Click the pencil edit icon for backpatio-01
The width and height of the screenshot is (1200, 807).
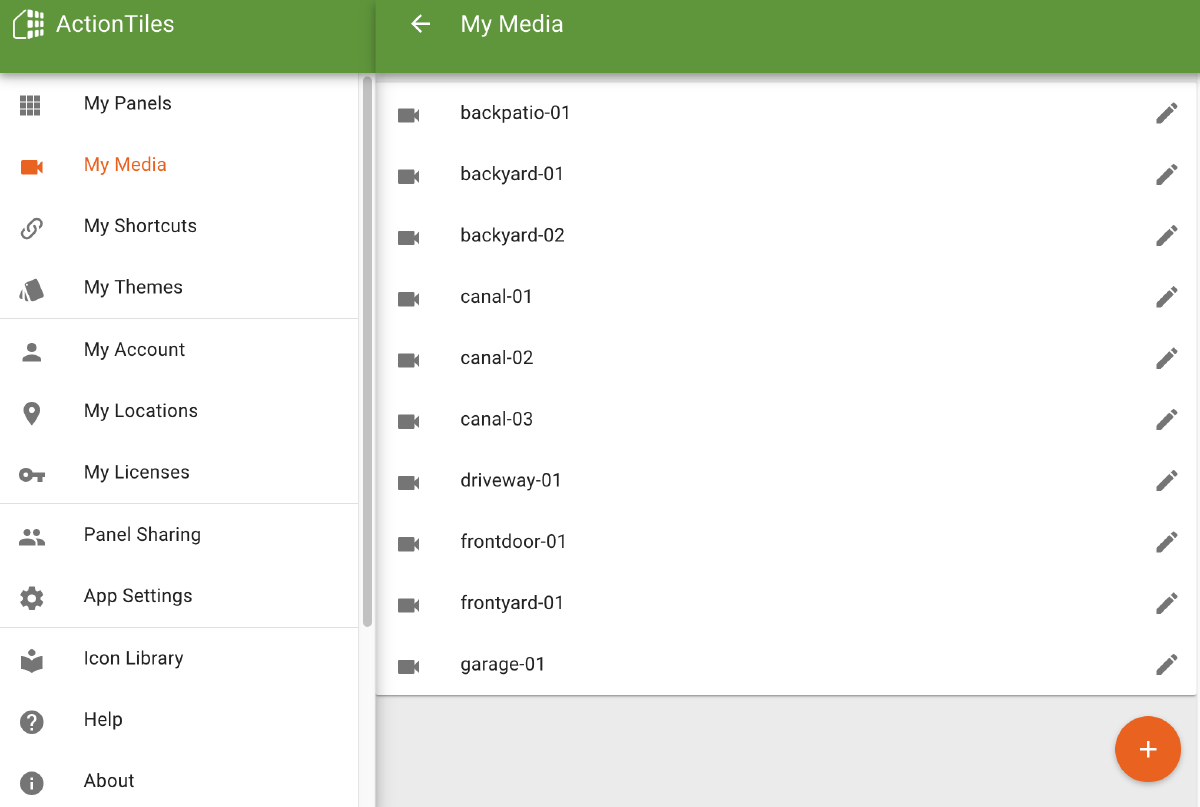pos(1166,113)
